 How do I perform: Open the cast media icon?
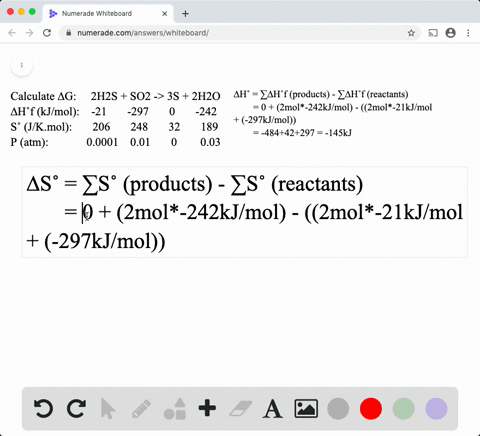(433, 33)
